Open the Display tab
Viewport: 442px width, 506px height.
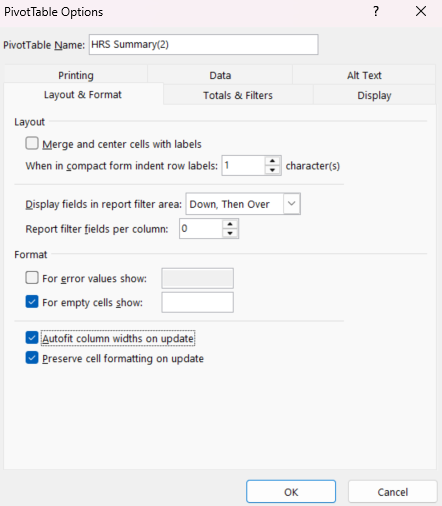[x=374, y=95]
